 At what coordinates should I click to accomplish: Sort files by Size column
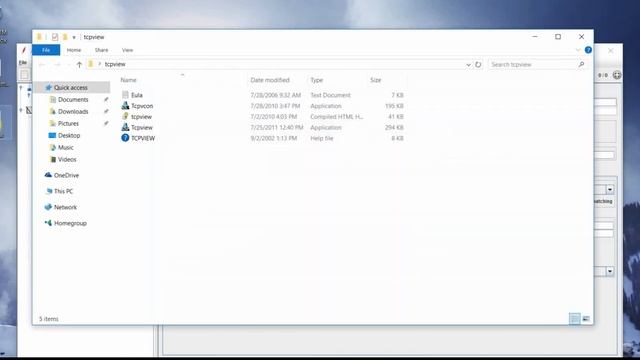(376, 80)
